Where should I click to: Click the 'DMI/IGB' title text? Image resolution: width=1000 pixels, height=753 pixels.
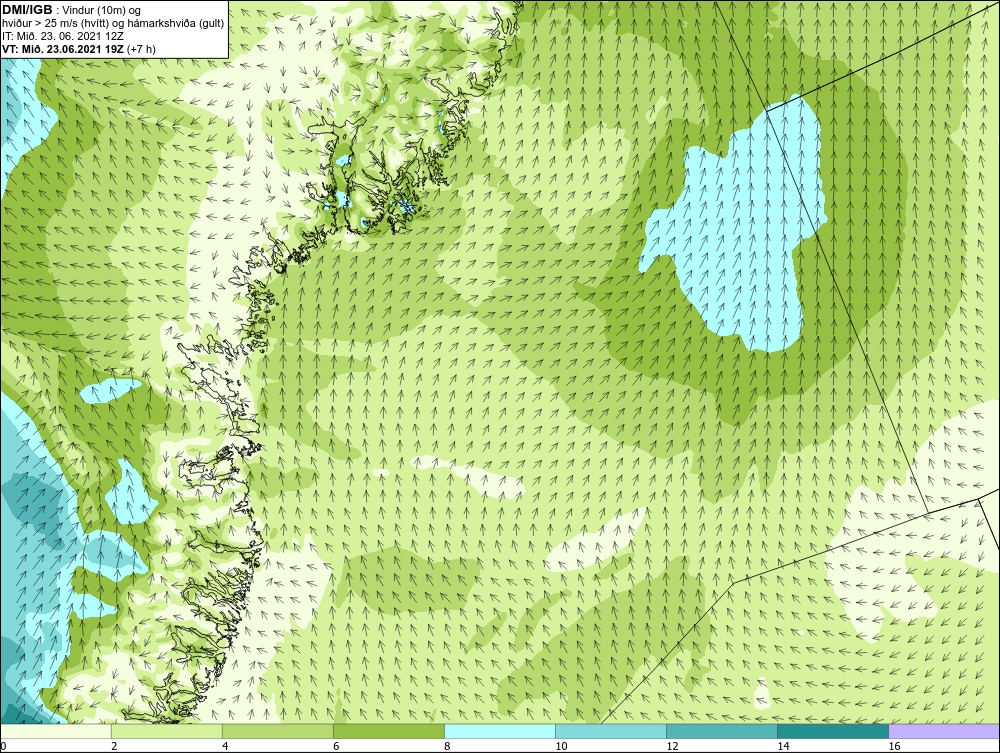coord(27,10)
